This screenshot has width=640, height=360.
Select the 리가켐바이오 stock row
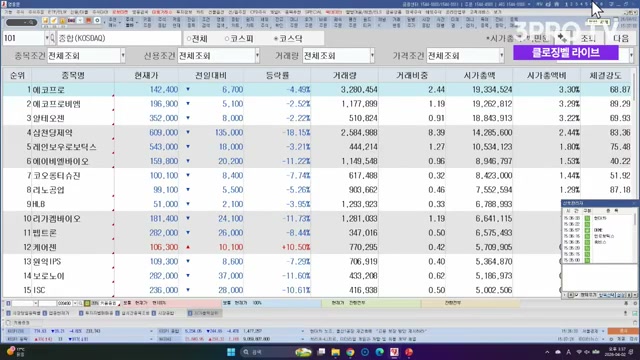click(x=282, y=219)
